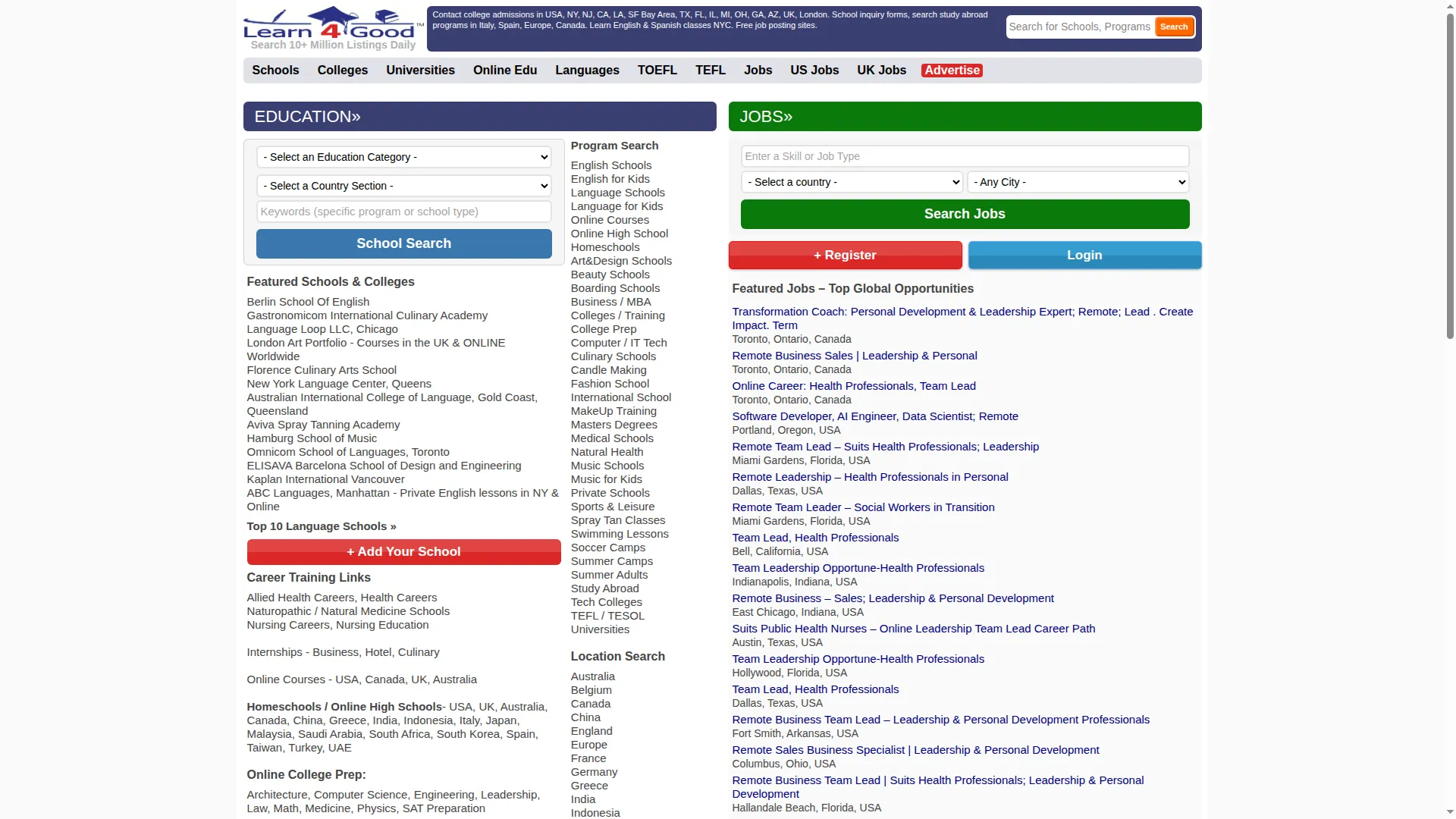Open Florence Culinary Arts School link
This screenshot has width=1456, height=819.
[x=322, y=370]
